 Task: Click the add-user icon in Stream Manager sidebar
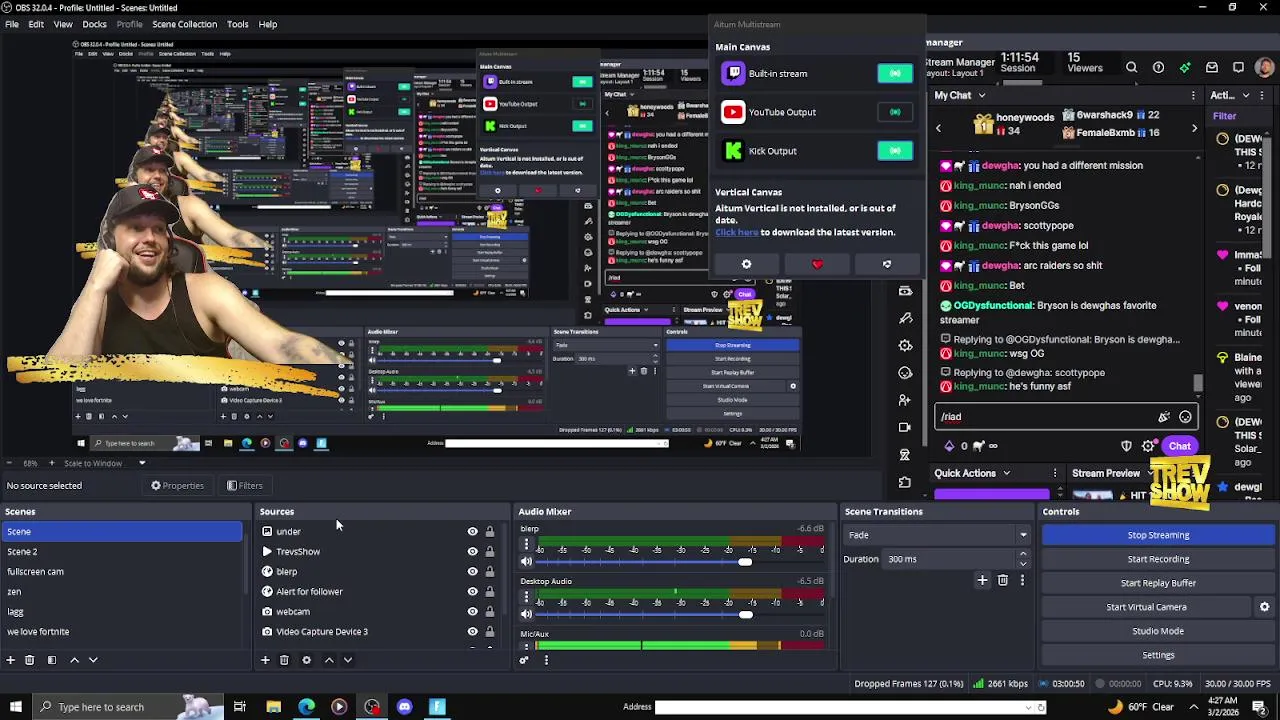(905, 399)
